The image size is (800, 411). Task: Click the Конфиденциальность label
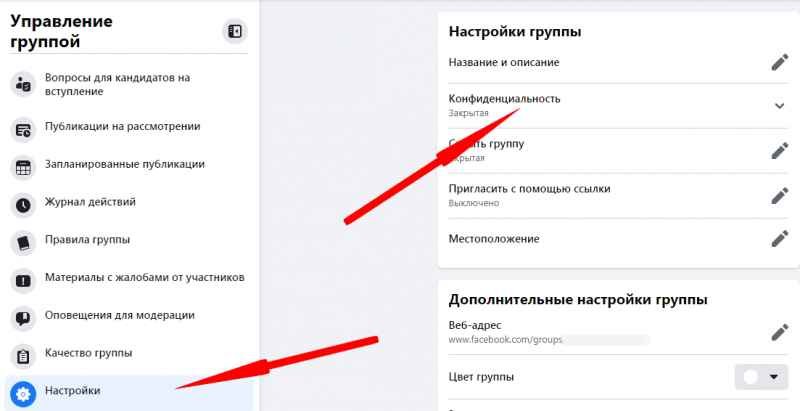[x=504, y=99]
